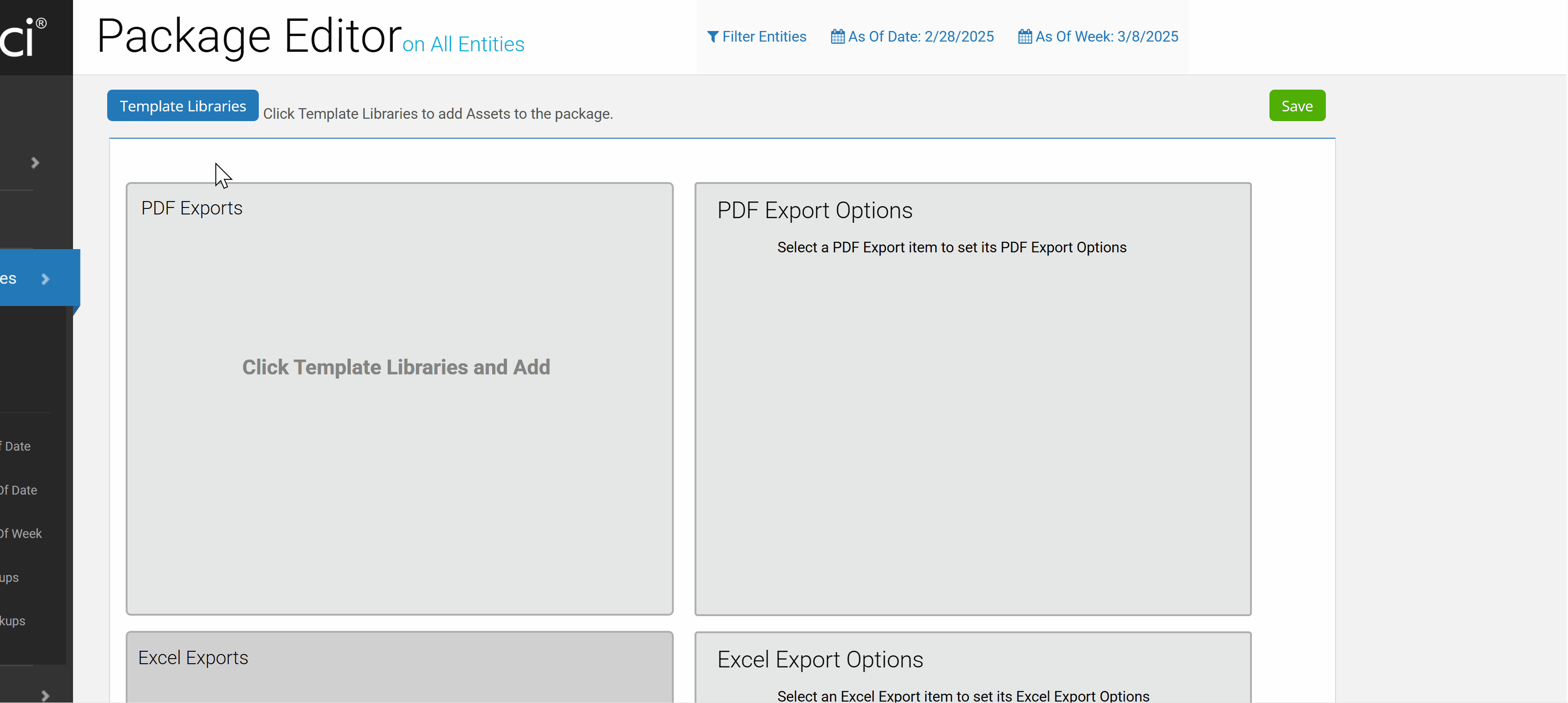The width and height of the screenshot is (1568, 703).
Task: Select sidebar item ending in 'kups'
Action: pyautogui.click(x=12, y=621)
